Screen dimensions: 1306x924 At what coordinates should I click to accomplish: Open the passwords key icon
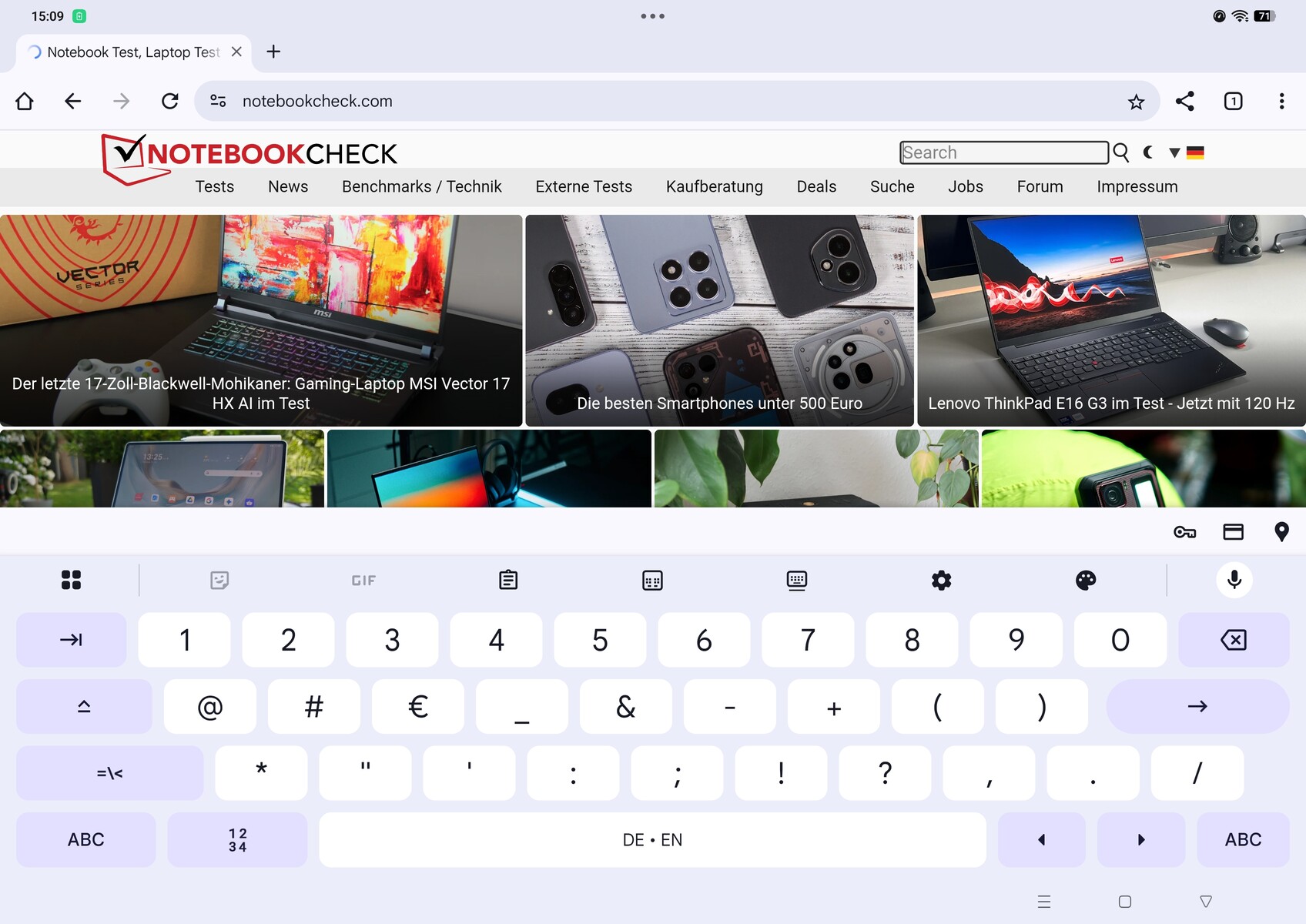[1184, 532]
